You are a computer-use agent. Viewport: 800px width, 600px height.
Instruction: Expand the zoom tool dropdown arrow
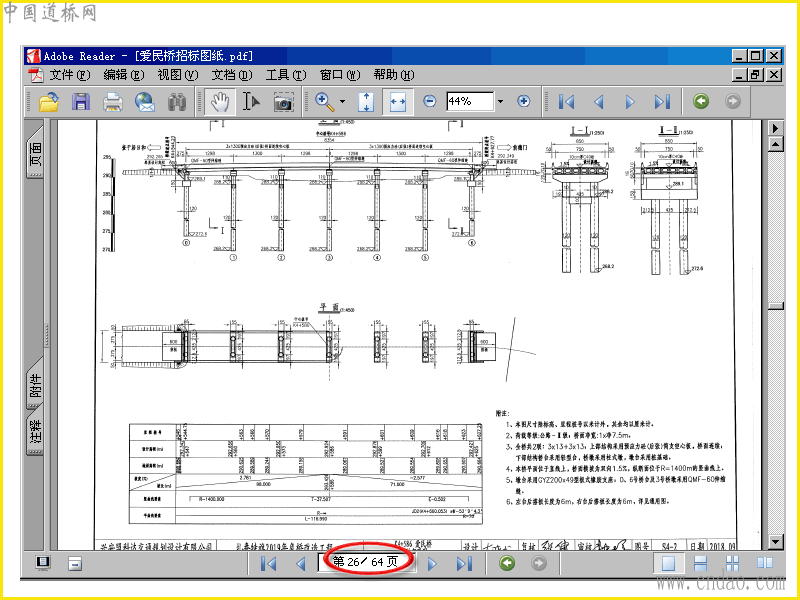tap(342, 102)
